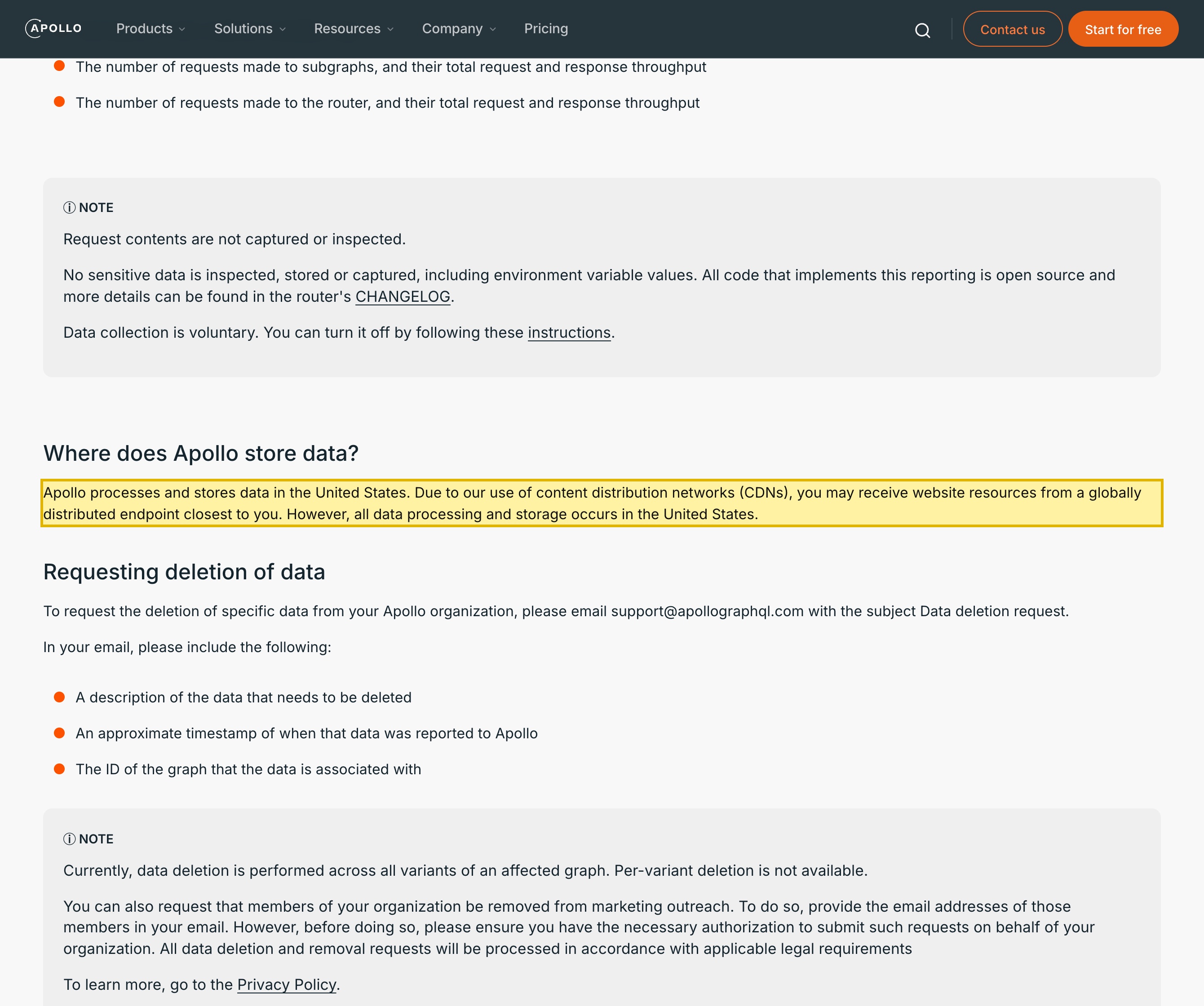This screenshot has height=1006, width=1204.
Task: Click 'The ID of the graph' bullet text
Action: click(248, 769)
